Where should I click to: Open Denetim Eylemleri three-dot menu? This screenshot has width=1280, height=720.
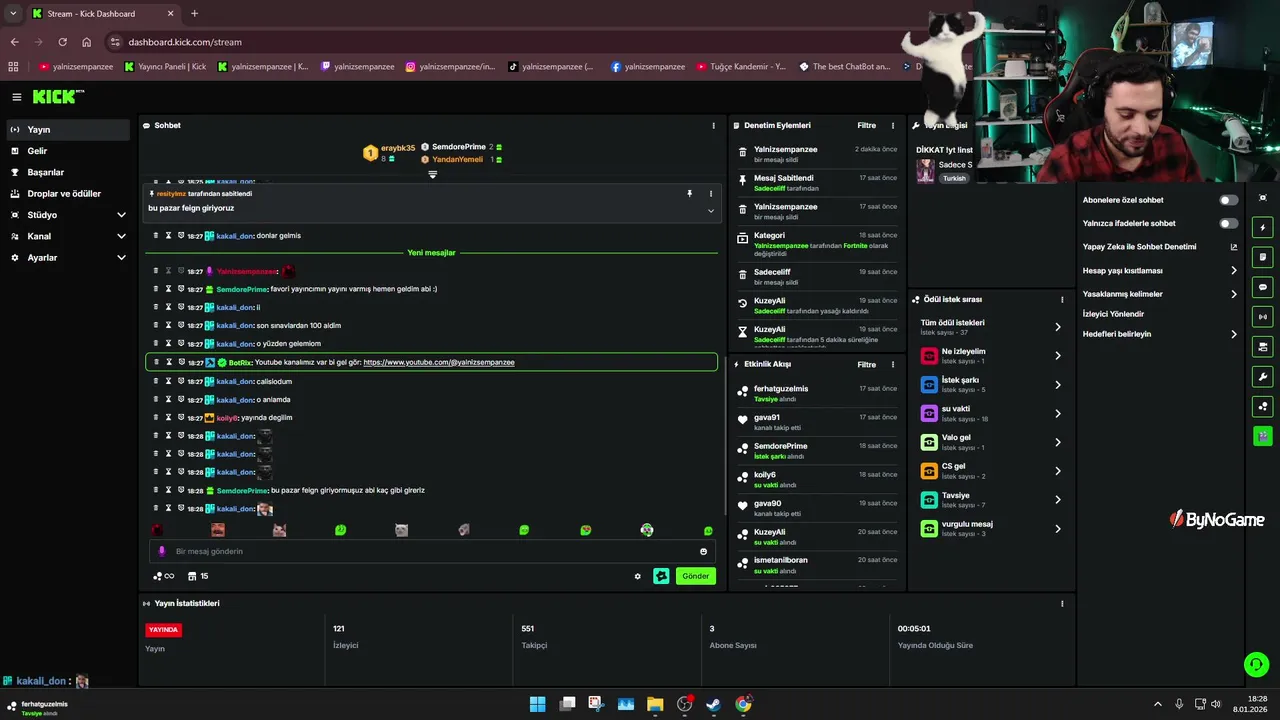coord(893,126)
